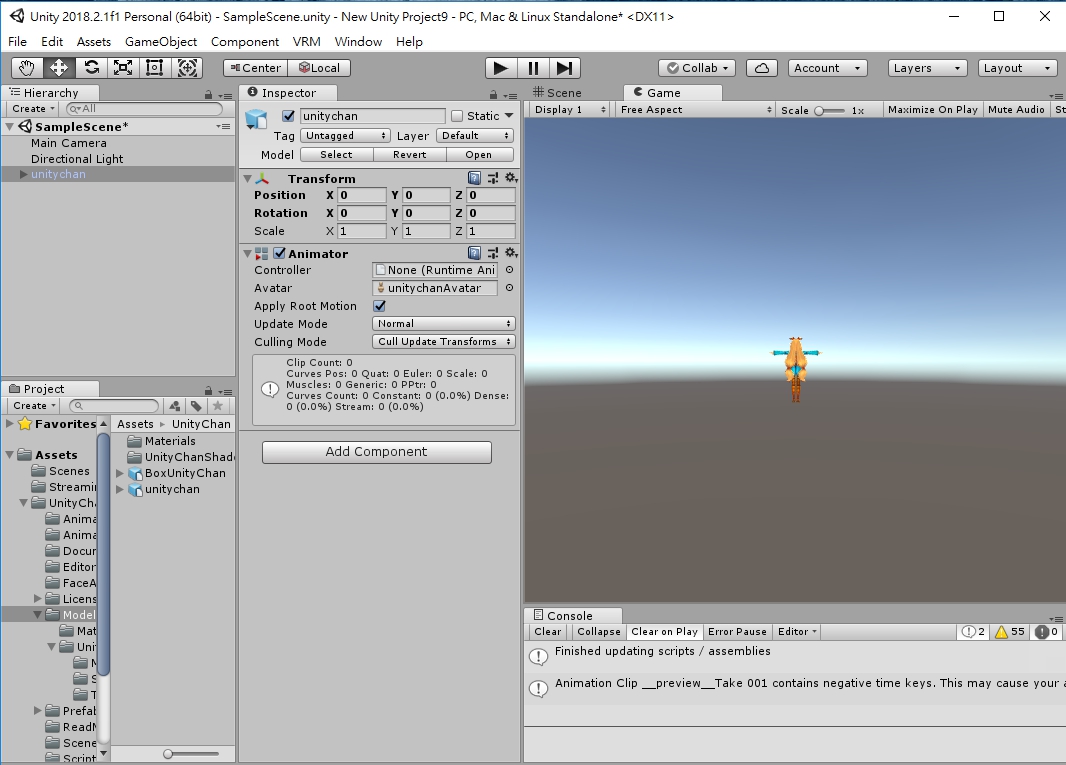Switch to the Scene tab
Image resolution: width=1066 pixels, height=765 pixels.
(557, 92)
